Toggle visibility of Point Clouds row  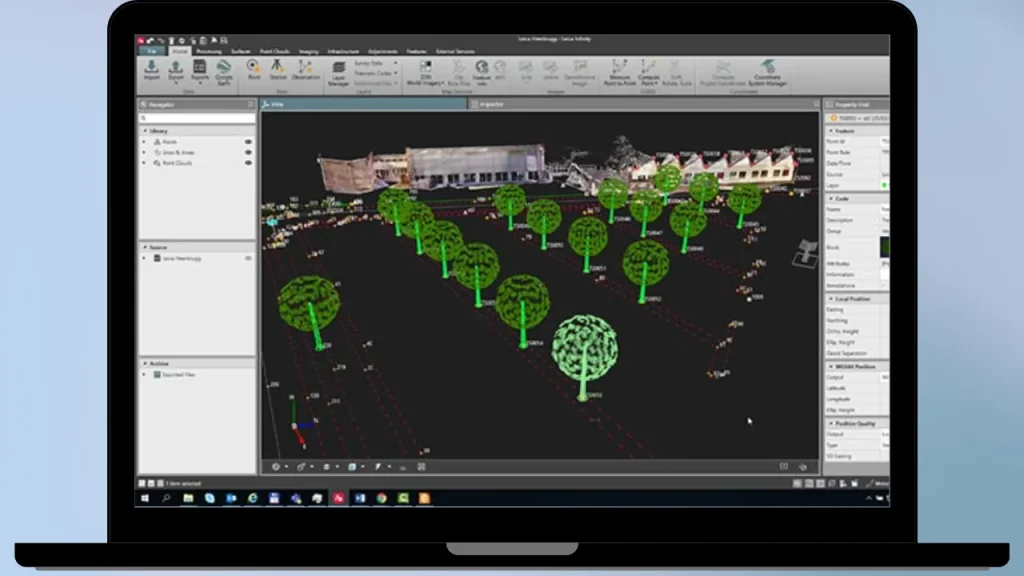(x=248, y=163)
